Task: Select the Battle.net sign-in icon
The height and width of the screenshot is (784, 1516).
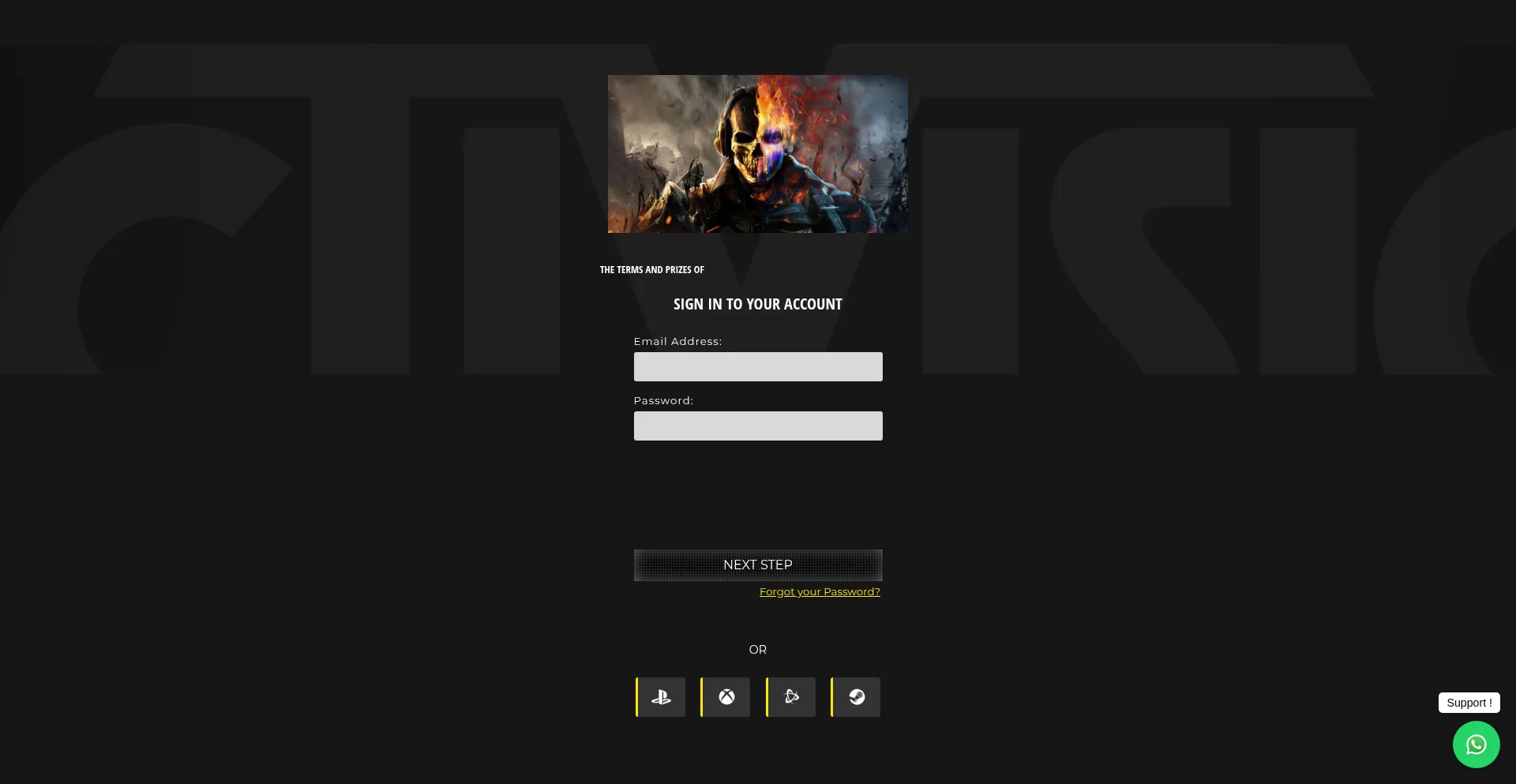Action: 792,697
